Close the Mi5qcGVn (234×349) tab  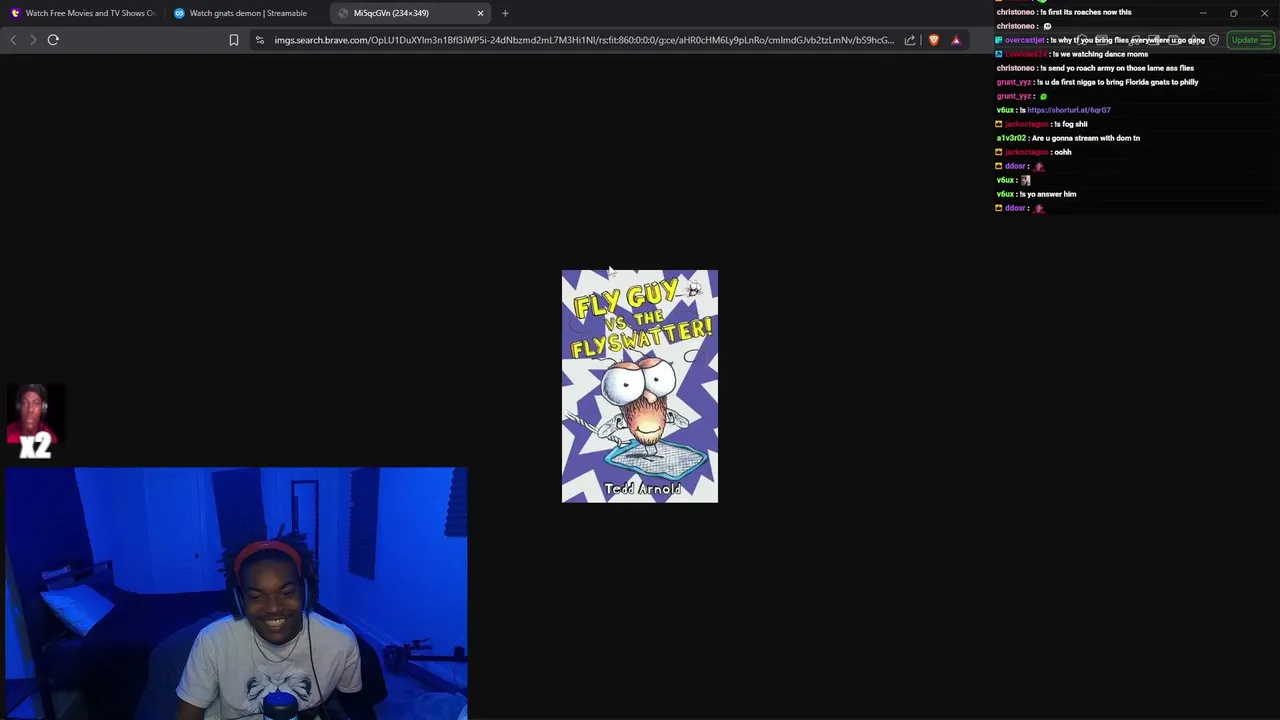pos(480,13)
